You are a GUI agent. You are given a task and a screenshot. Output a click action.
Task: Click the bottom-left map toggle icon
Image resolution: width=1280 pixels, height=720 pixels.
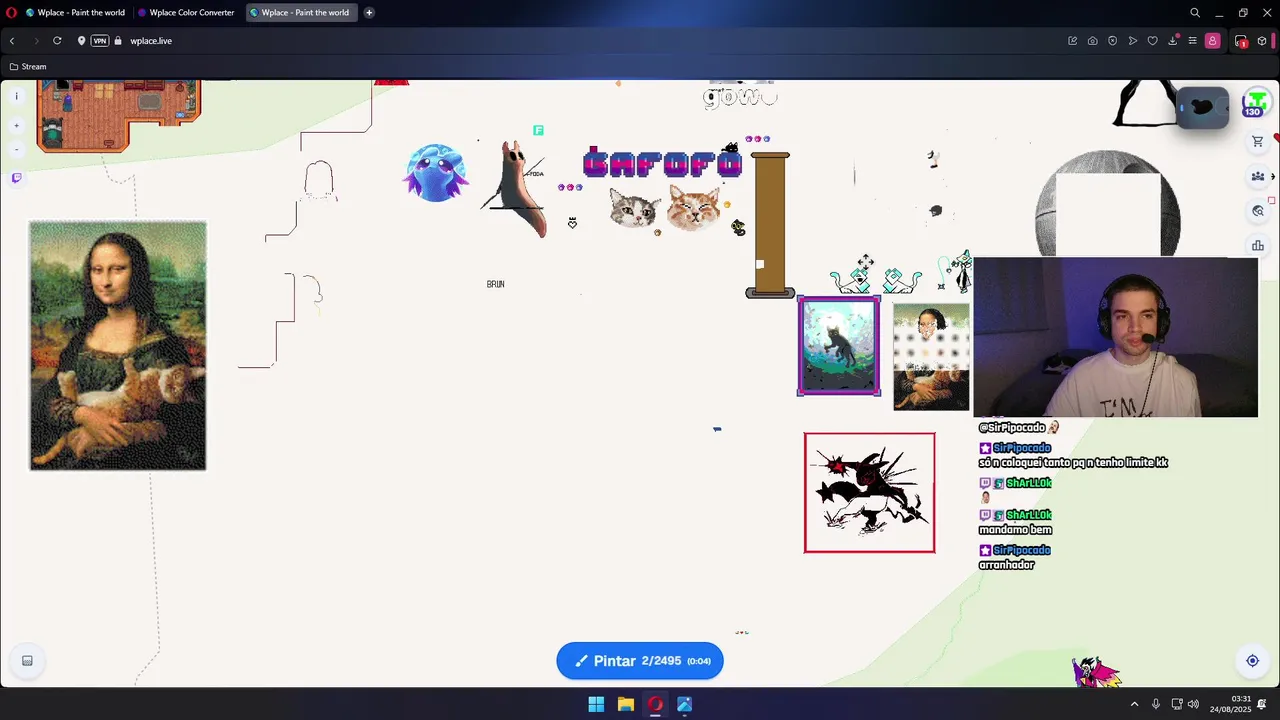27,660
